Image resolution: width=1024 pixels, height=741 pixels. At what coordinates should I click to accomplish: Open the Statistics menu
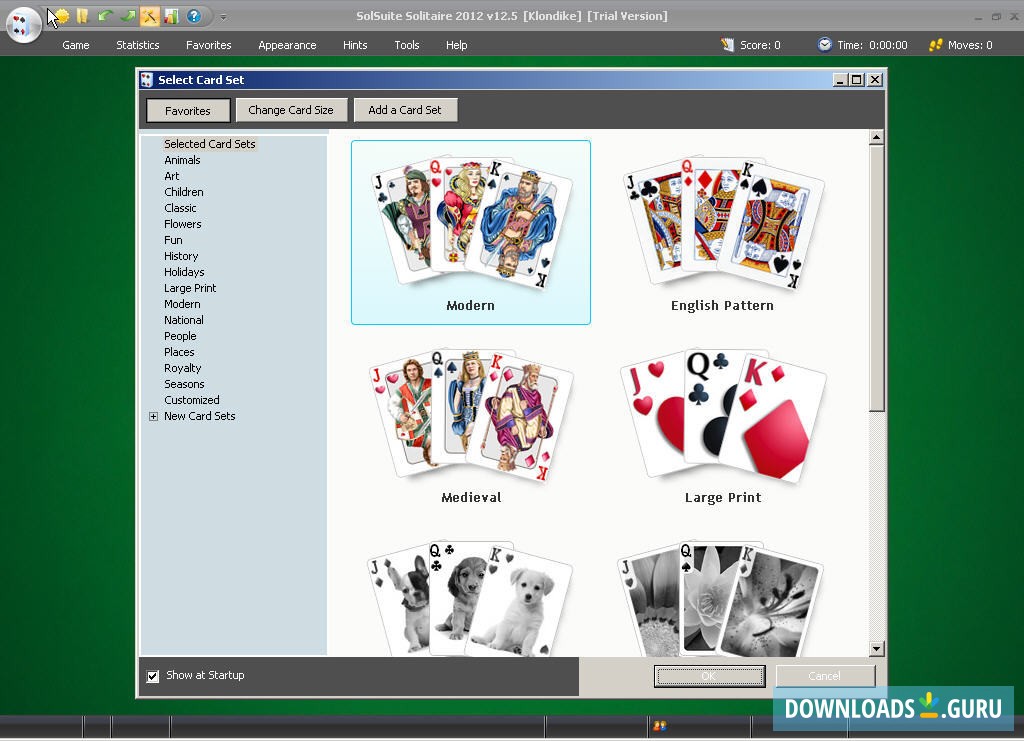pos(138,45)
